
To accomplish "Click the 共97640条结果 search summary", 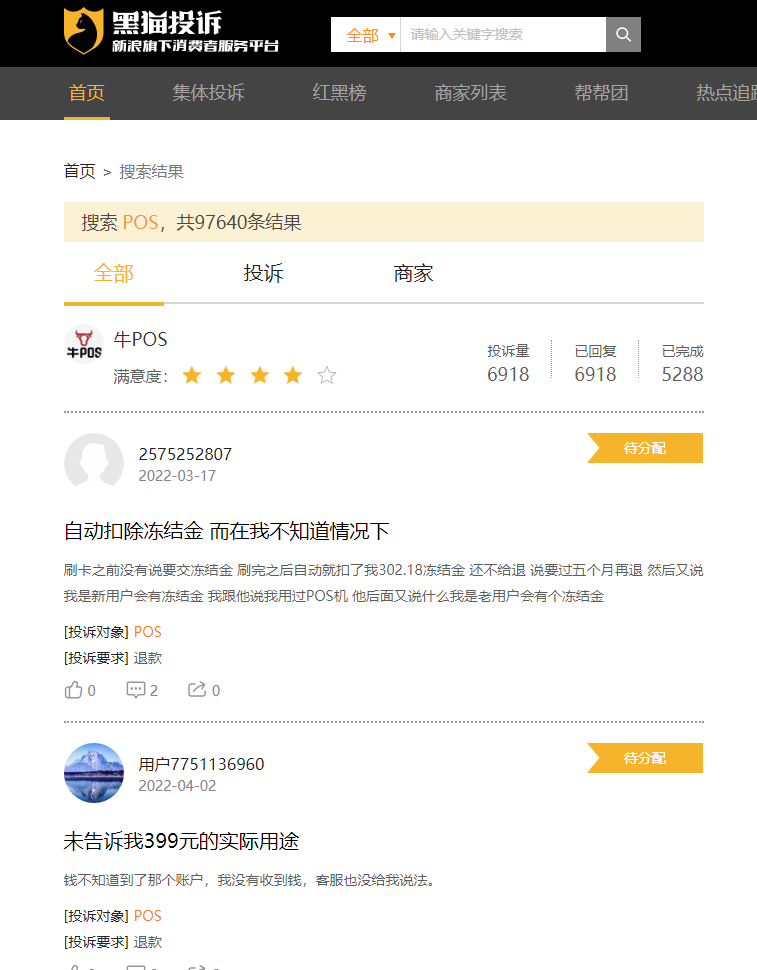I will point(239,222).
